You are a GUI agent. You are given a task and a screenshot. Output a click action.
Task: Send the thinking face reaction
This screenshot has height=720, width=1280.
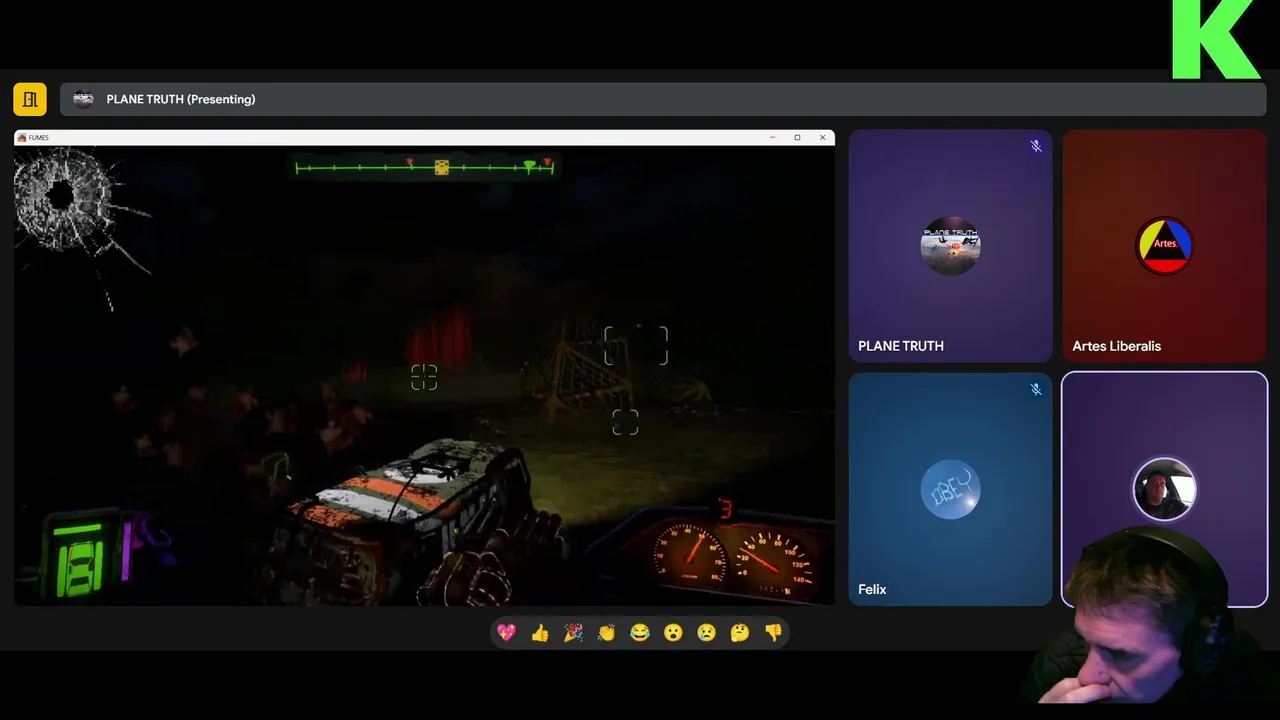click(x=740, y=632)
